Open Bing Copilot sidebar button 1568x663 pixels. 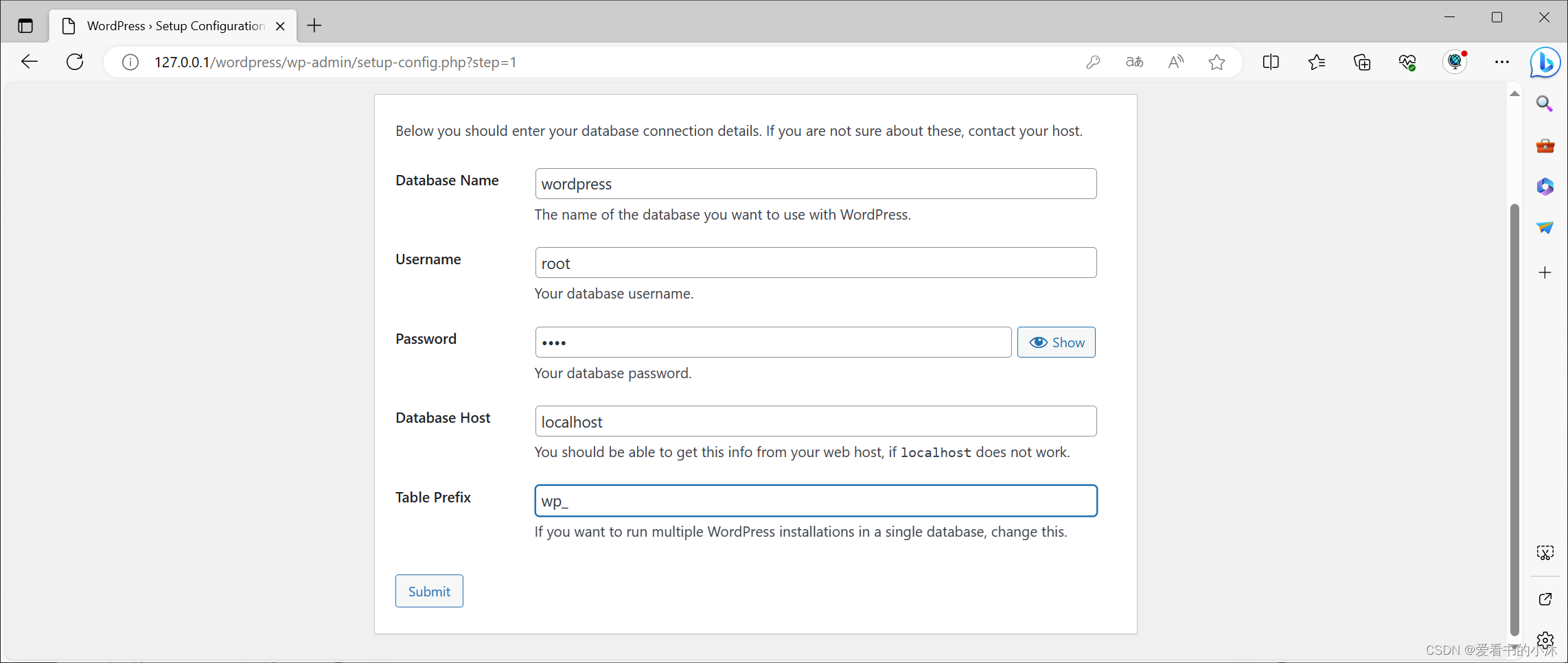[1545, 62]
